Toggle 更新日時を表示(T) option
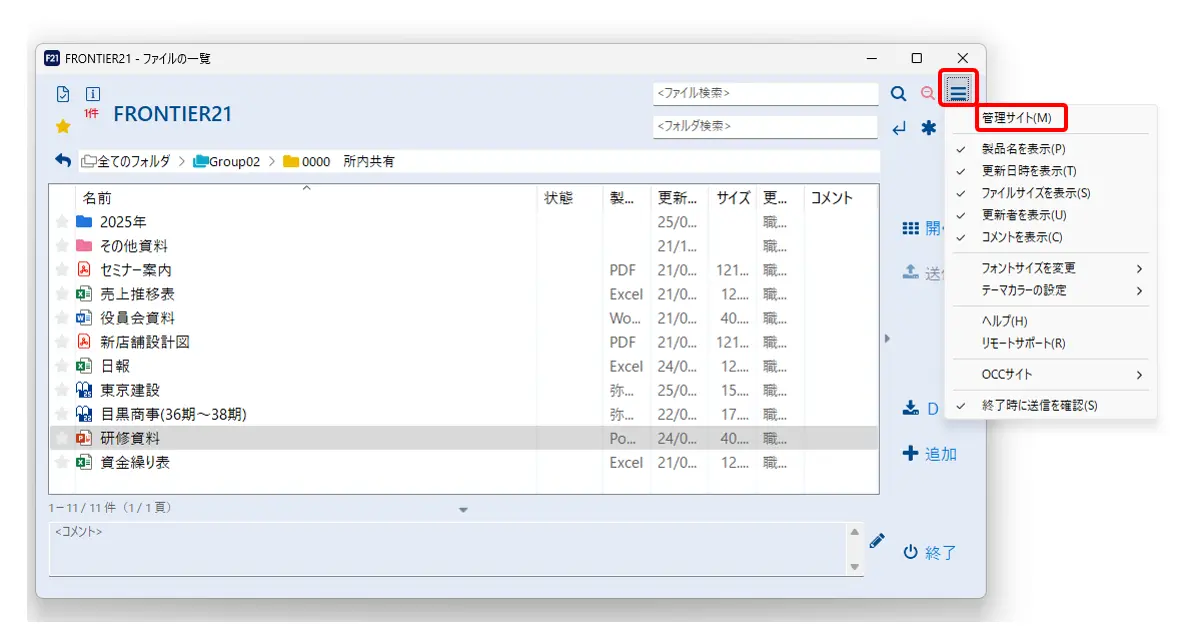 click(x=1029, y=171)
